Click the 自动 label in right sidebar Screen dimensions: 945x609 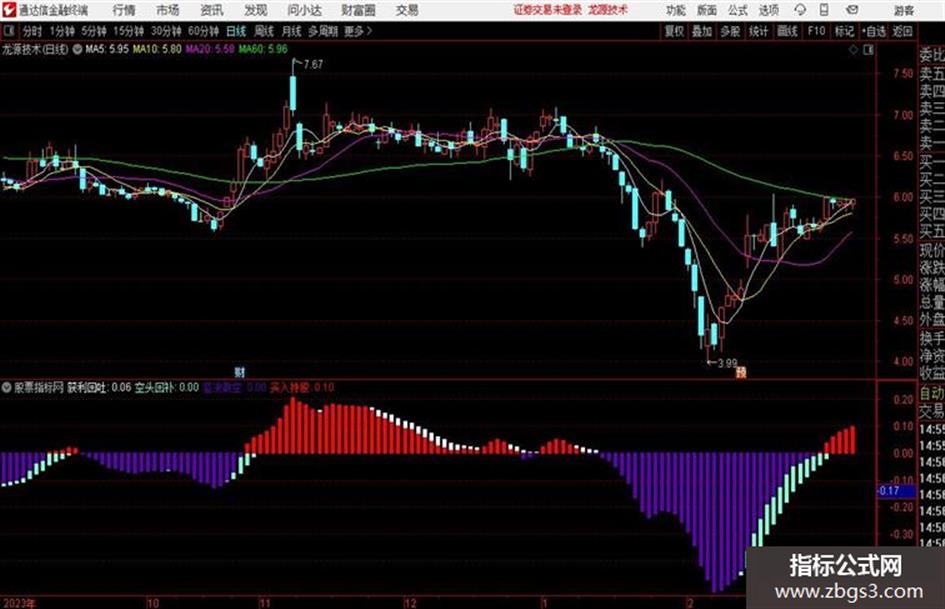click(x=932, y=393)
